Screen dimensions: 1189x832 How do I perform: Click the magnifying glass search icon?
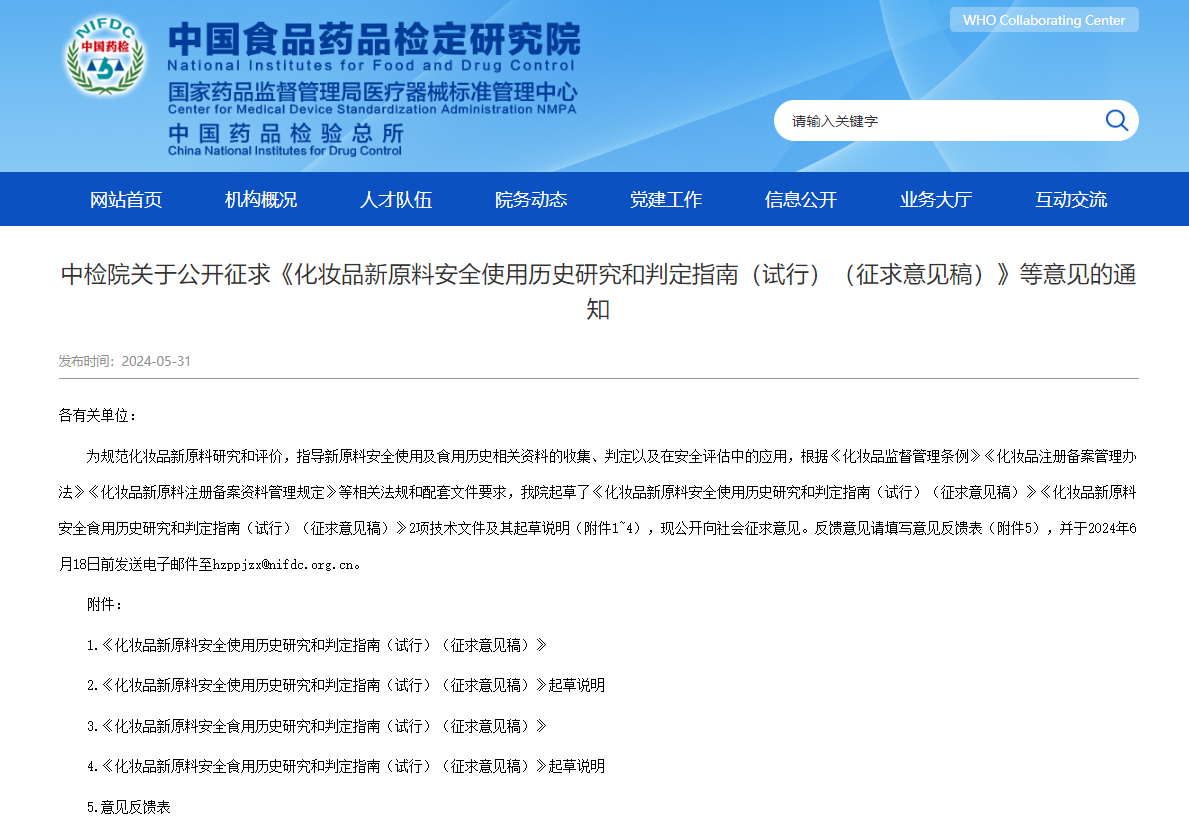[1116, 121]
